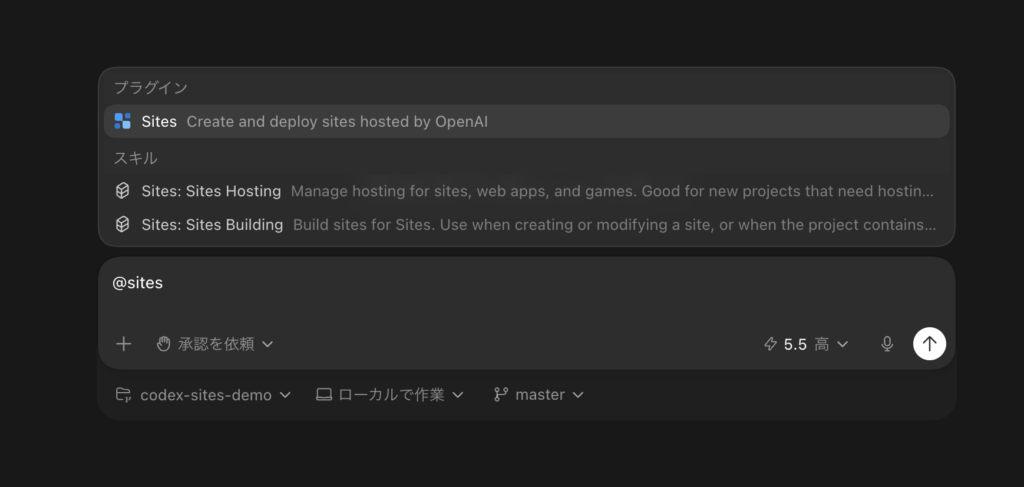Viewport: 1024px width, 487px height.
Task: Click the folder icon beside codex-sites-demo
Action: pos(123,394)
